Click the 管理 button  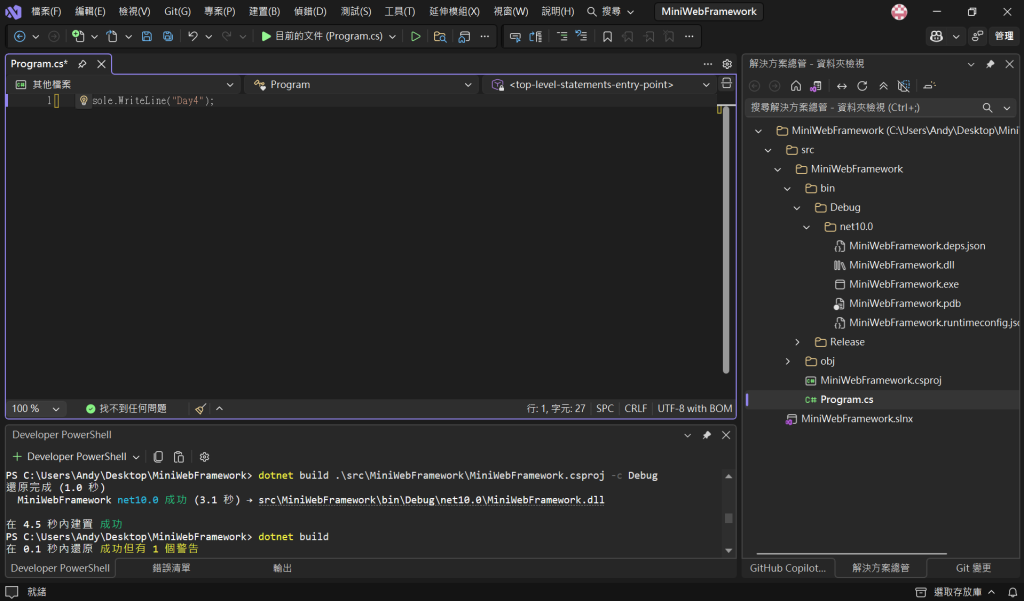click(x=1004, y=37)
